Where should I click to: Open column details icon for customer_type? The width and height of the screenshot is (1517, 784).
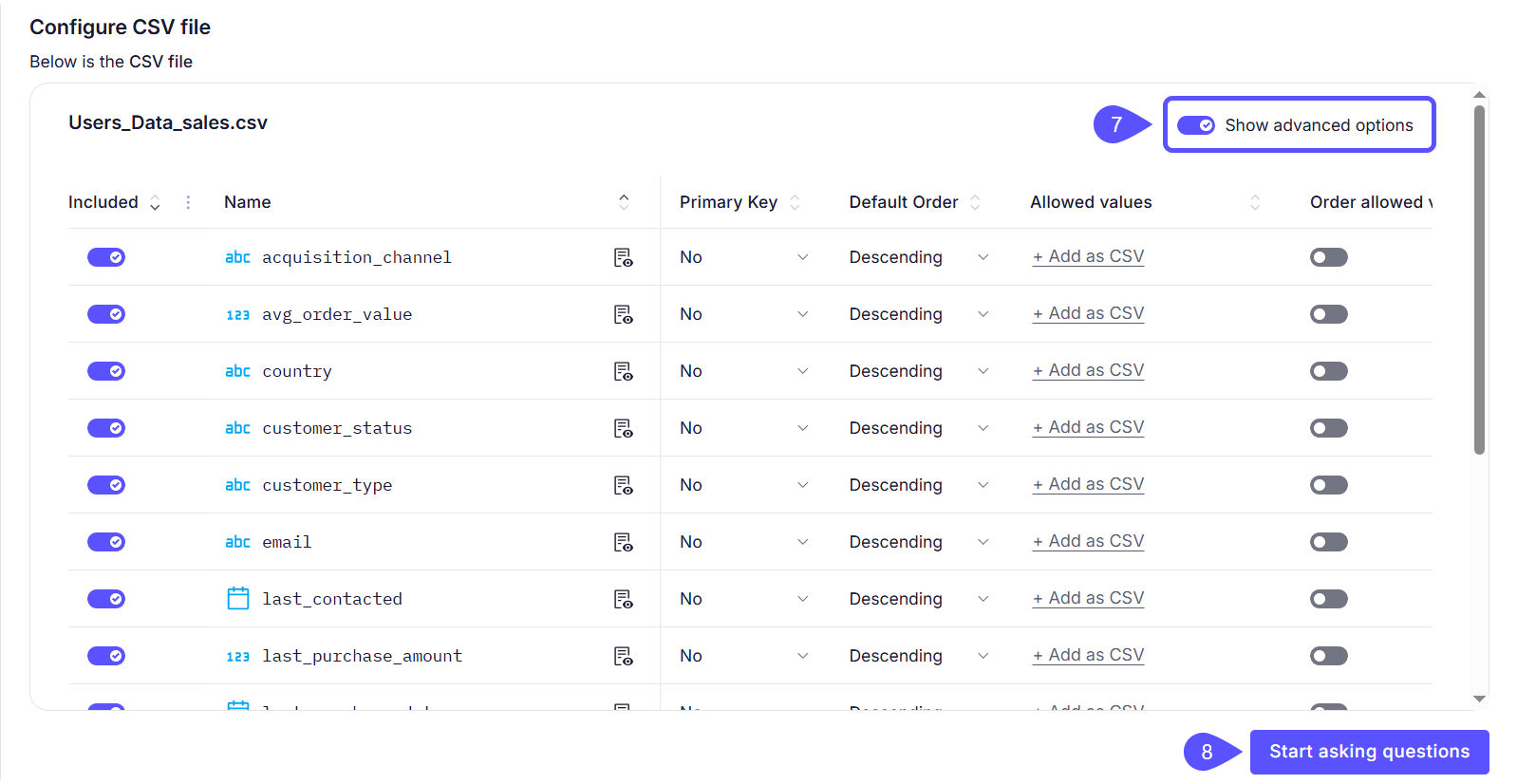pyautogui.click(x=623, y=485)
